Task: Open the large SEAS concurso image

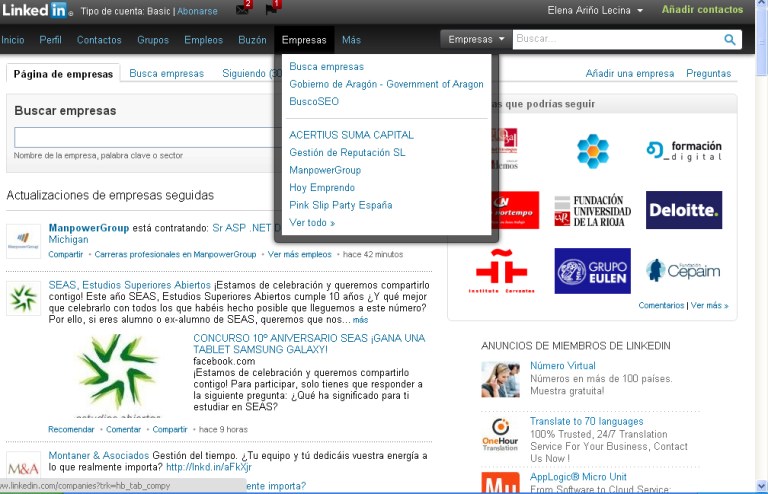Action: [118, 375]
